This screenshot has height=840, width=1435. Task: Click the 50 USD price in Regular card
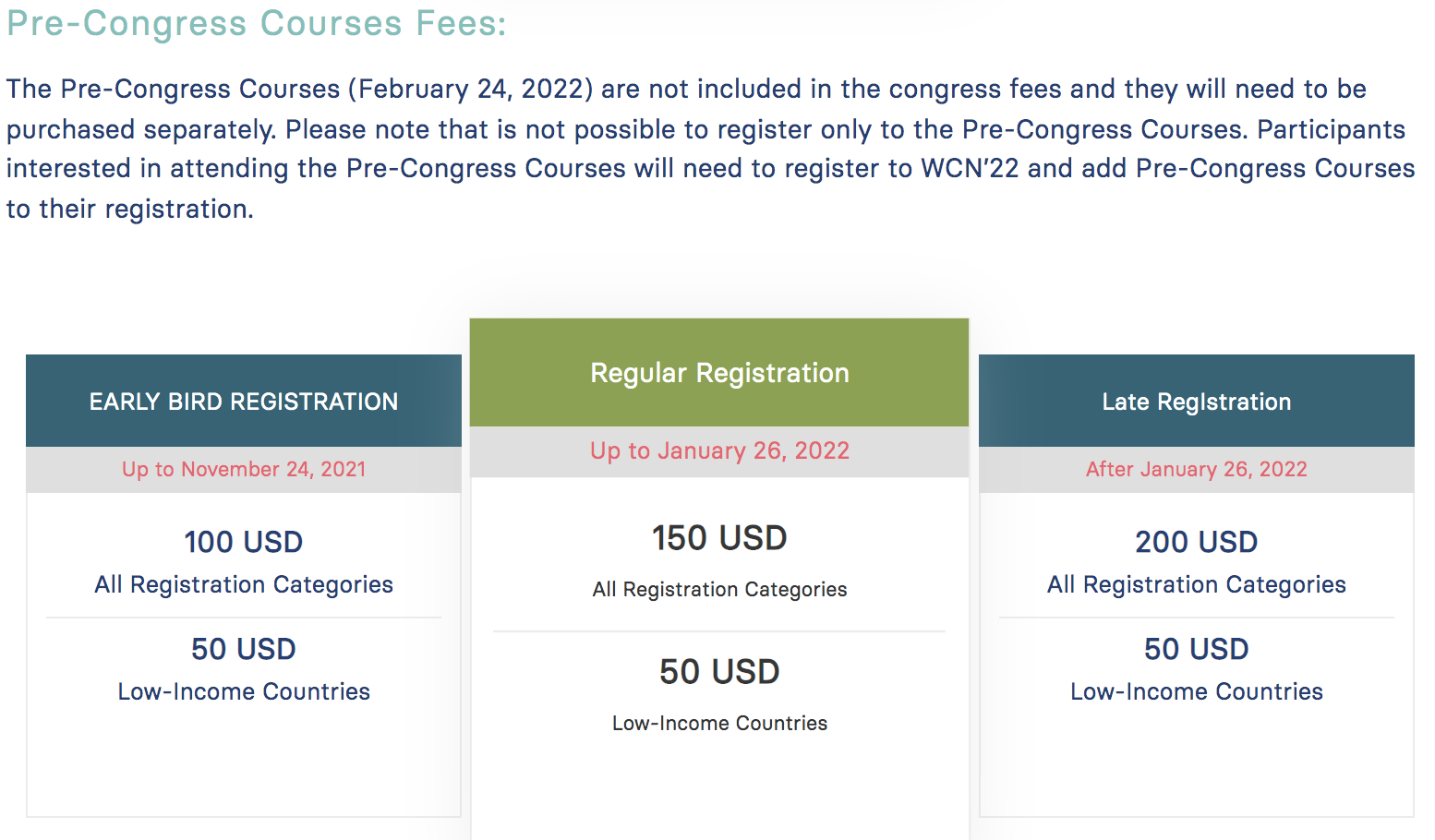(719, 672)
